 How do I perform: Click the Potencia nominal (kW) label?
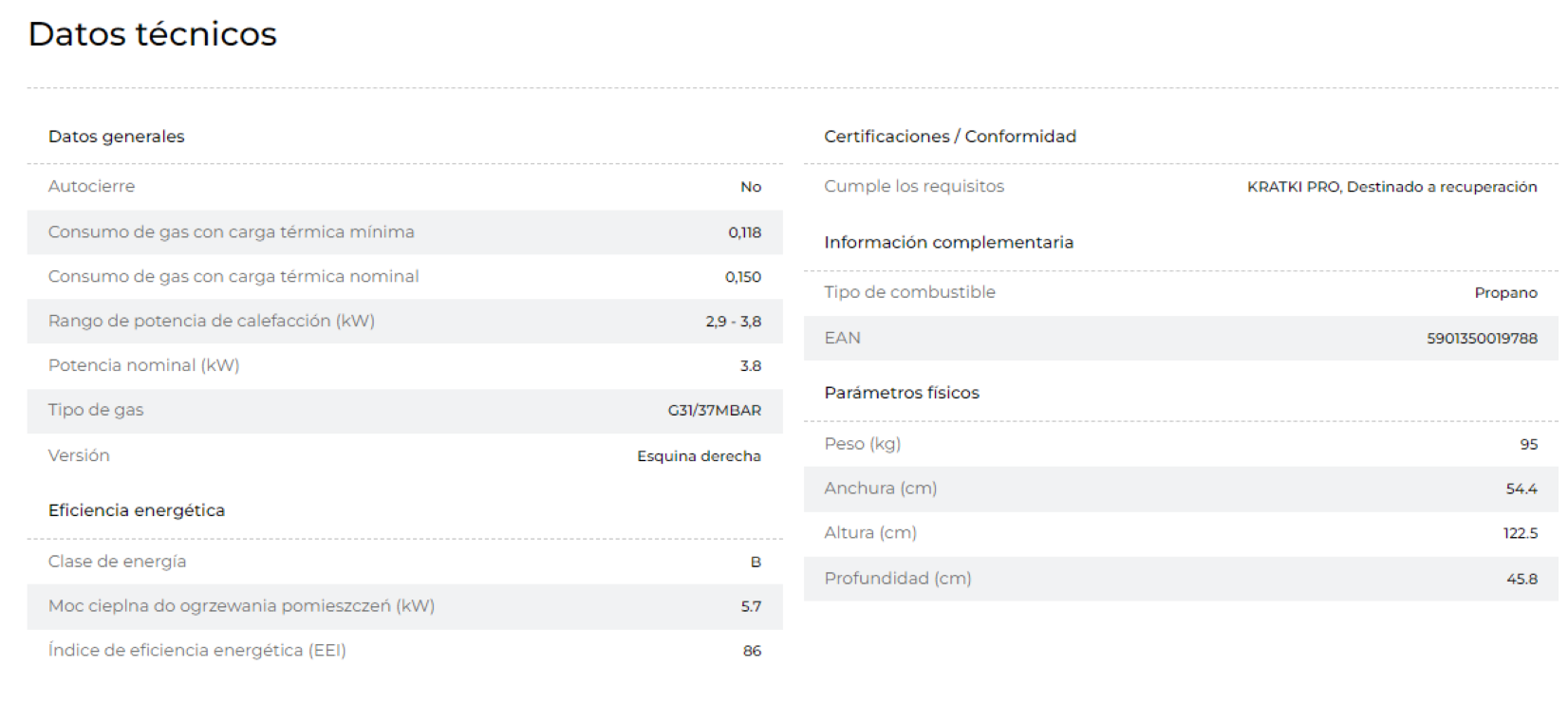[x=143, y=365]
